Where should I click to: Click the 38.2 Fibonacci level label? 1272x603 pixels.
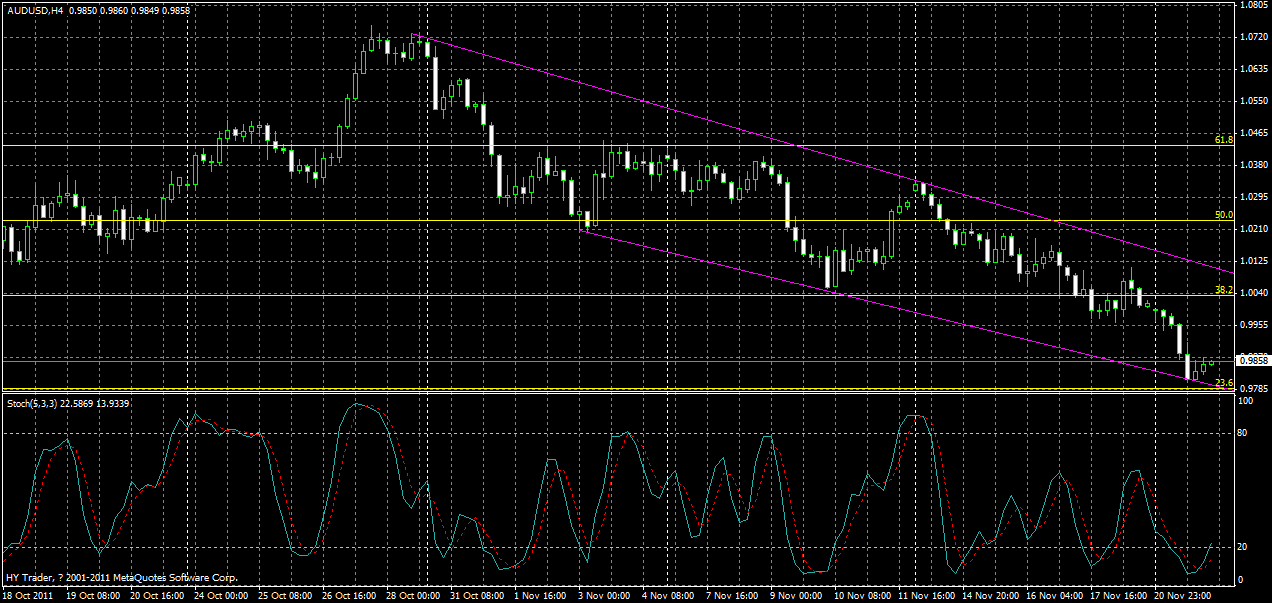1222,290
